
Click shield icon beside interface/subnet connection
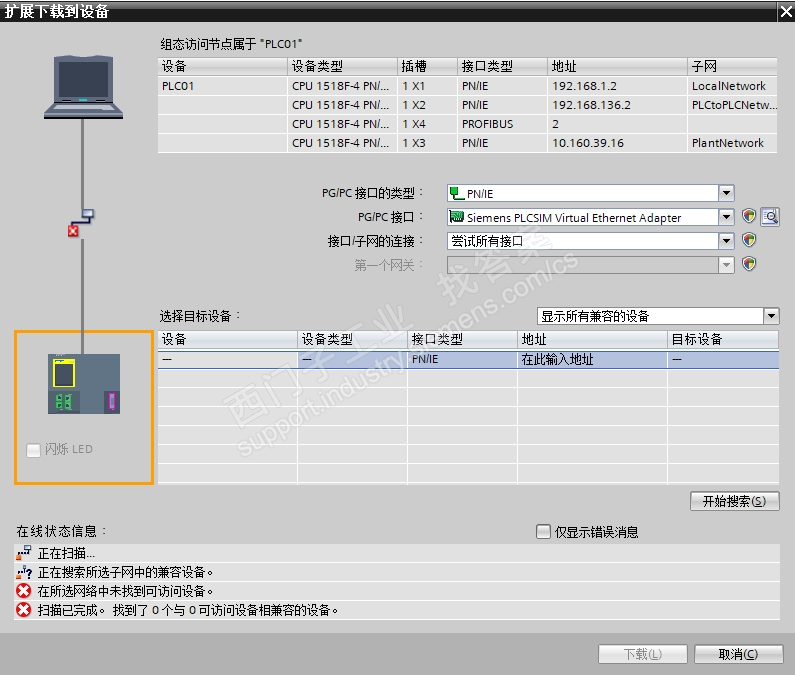click(x=749, y=240)
